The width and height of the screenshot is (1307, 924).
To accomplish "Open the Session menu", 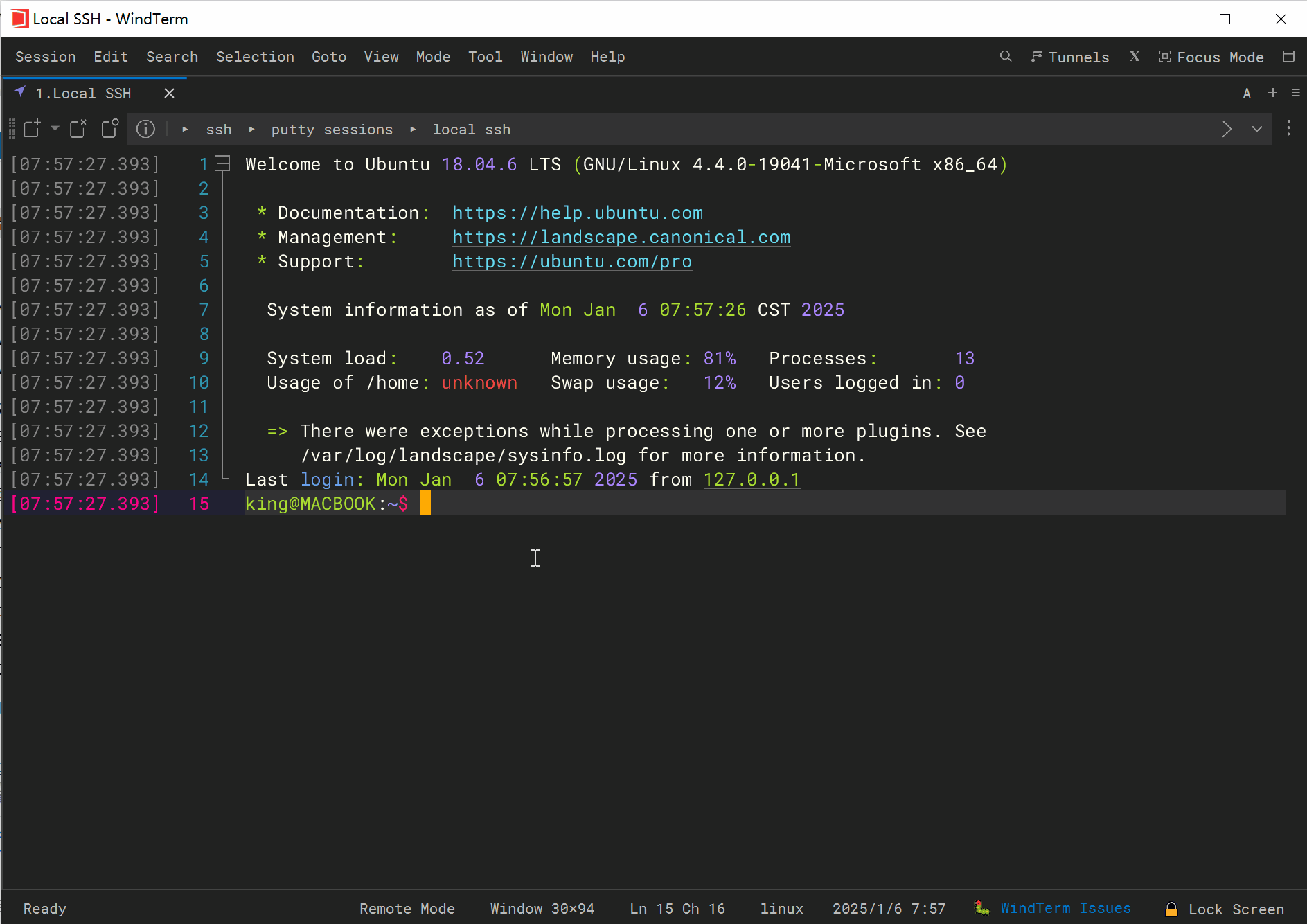I will pyautogui.click(x=46, y=57).
